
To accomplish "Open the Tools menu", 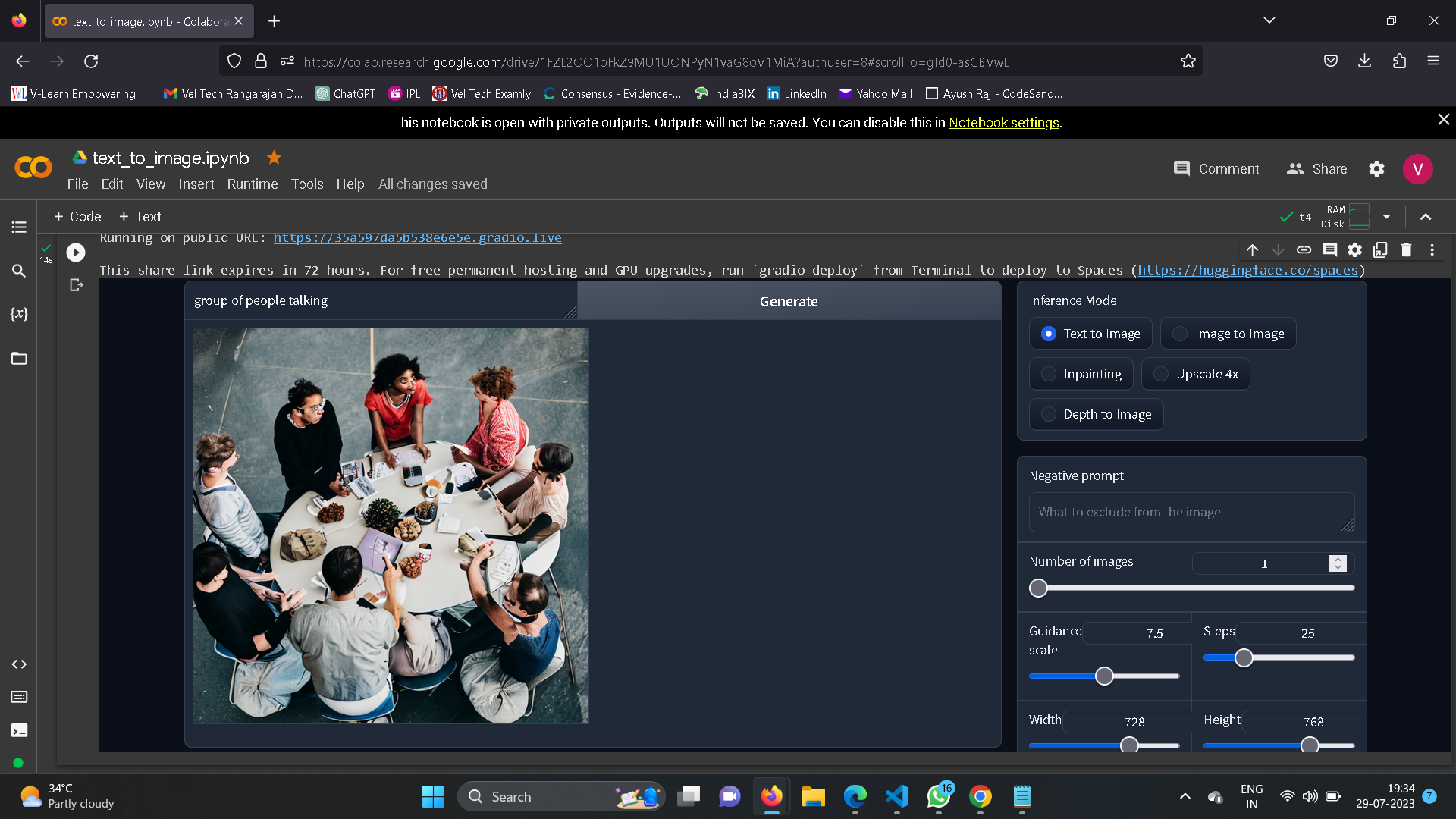I will [x=307, y=184].
